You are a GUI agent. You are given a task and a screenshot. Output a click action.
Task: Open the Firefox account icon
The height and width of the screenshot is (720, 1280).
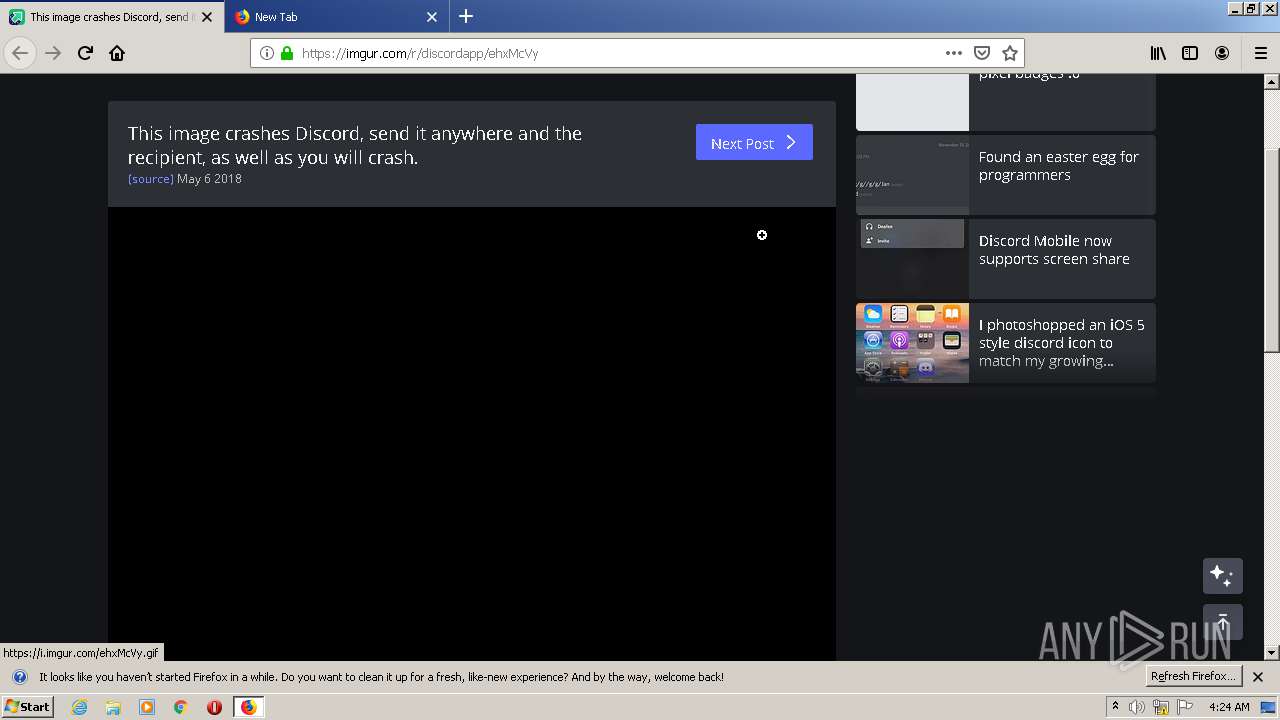(1222, 53)
